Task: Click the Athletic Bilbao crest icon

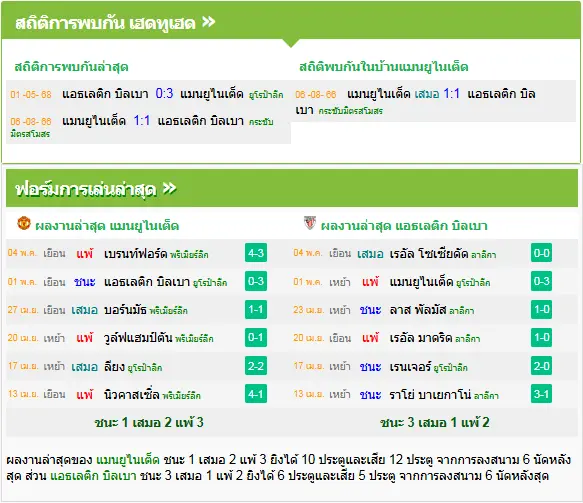Action: [310, 223]
